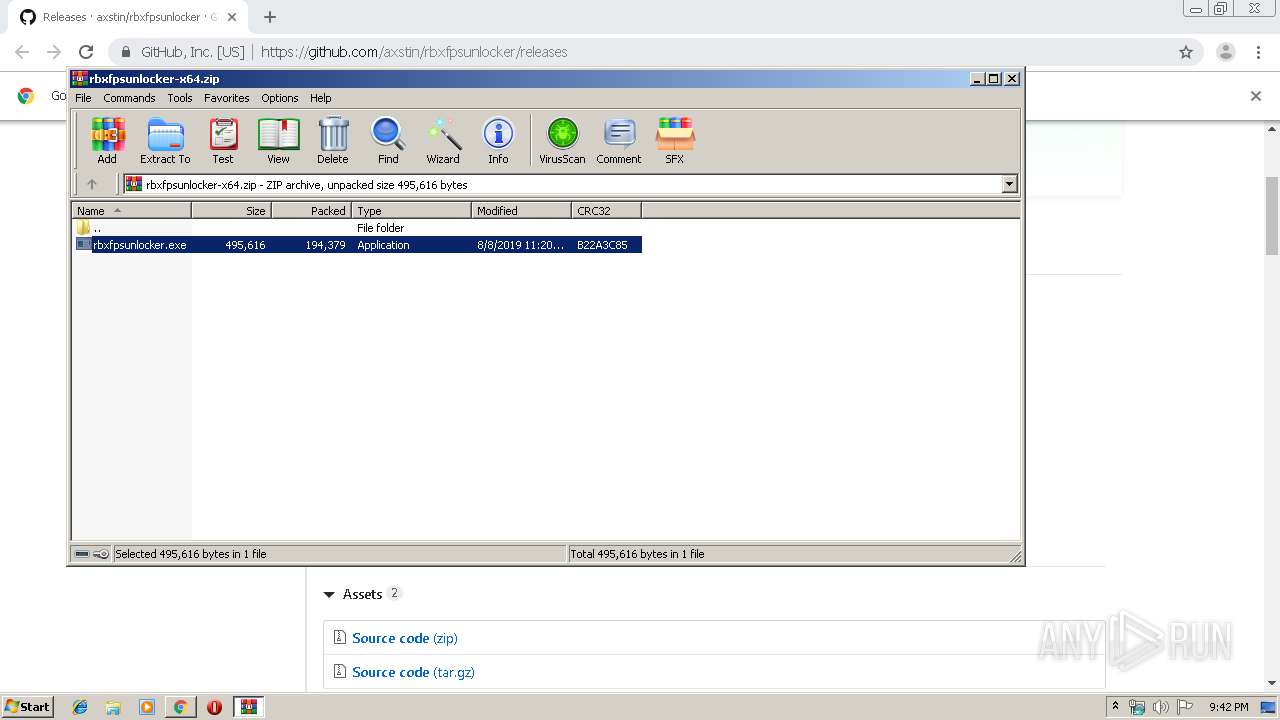This screenshot has width=1280, height=720.
Task: Click the packed size 194,379 cell
Action: pos(325,245)
